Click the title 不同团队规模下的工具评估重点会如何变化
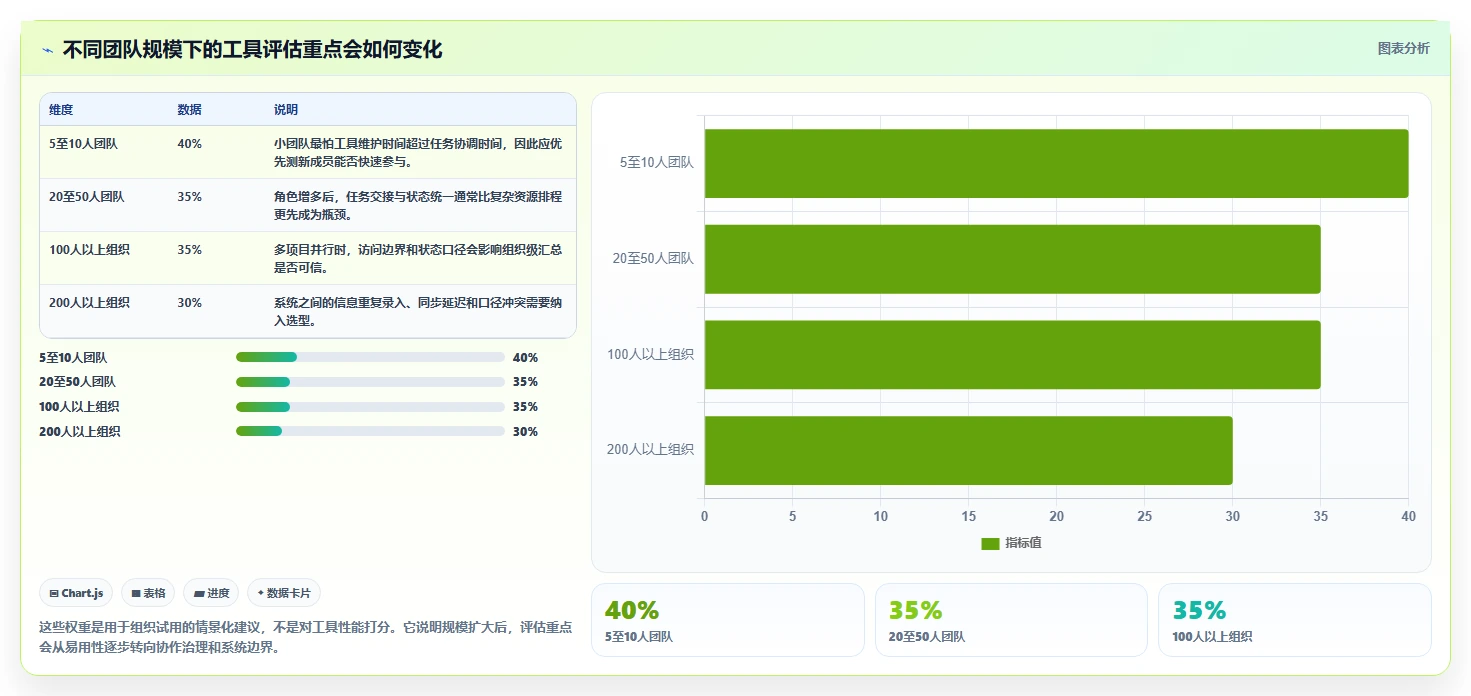Image resolution: width=1471 pixels, height=696 pixels. point(252,50)
